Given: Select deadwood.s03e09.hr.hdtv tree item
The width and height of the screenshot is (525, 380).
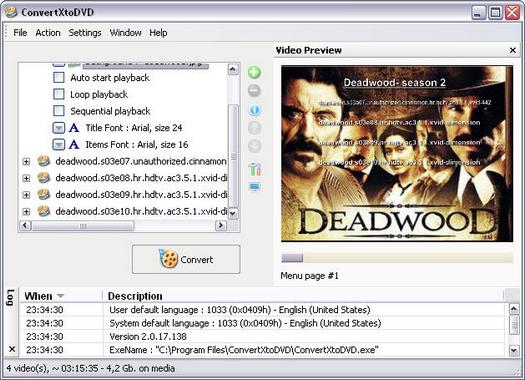Looking at the screenshot, I should tap(141, 195).
